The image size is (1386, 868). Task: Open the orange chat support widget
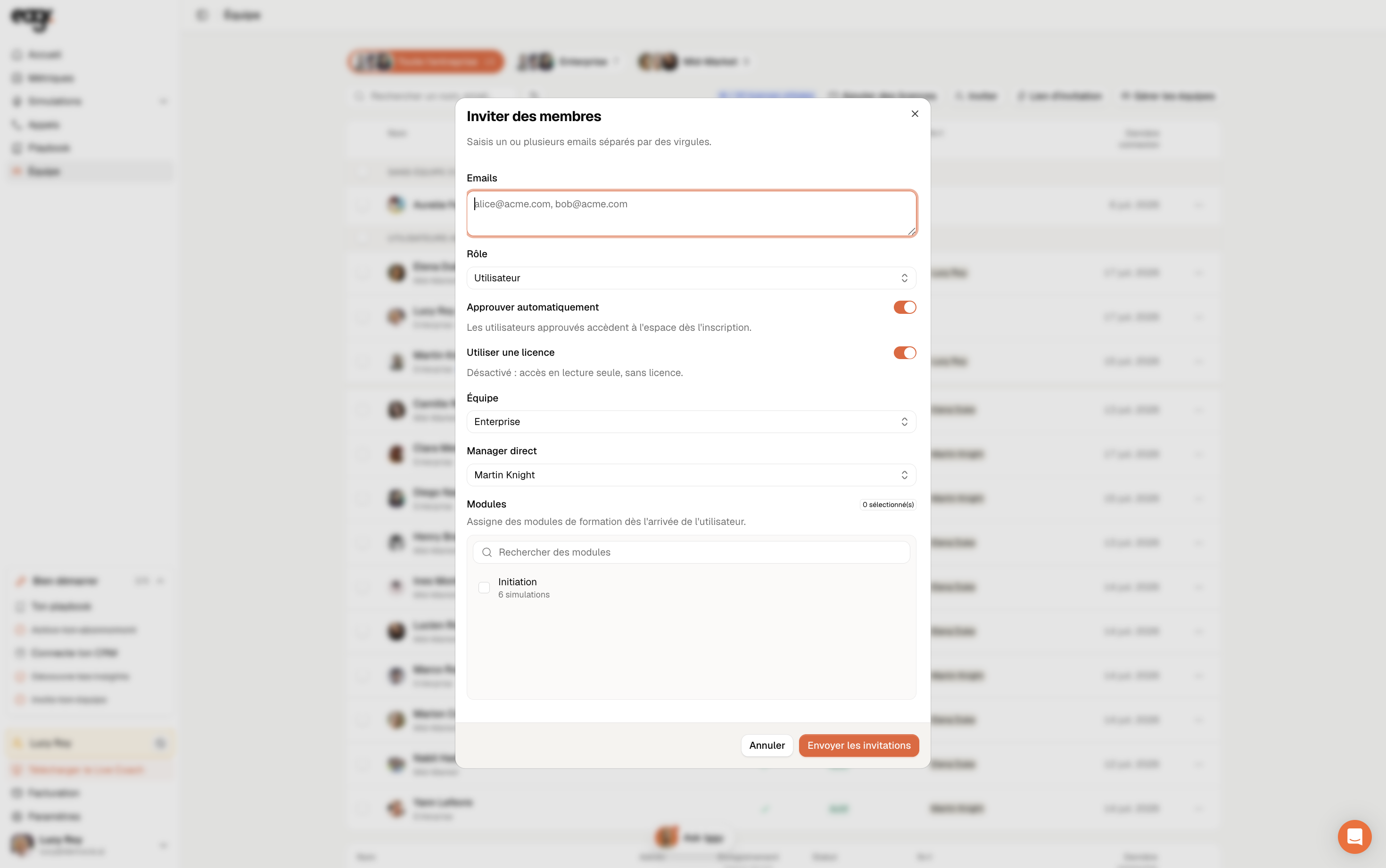(1354, 836)
